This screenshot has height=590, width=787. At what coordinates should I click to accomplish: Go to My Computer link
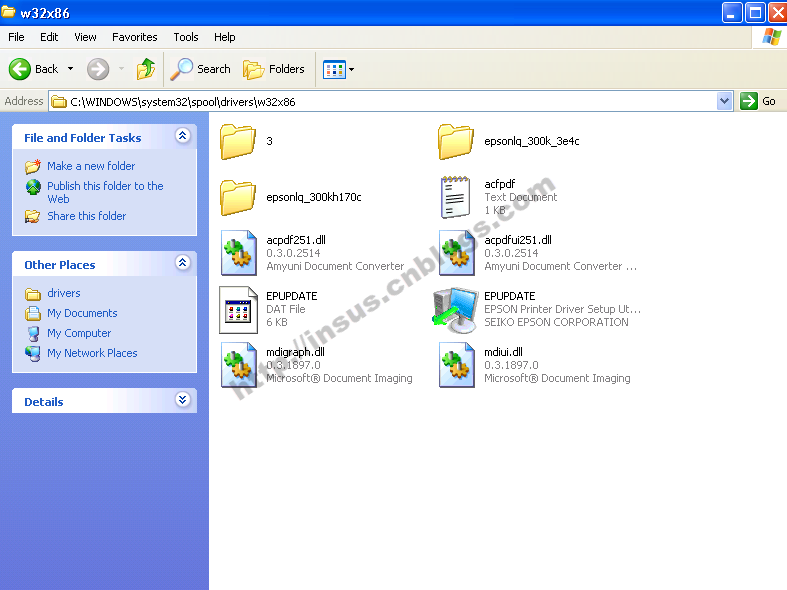pyautogui.click(x=79, y=333)
